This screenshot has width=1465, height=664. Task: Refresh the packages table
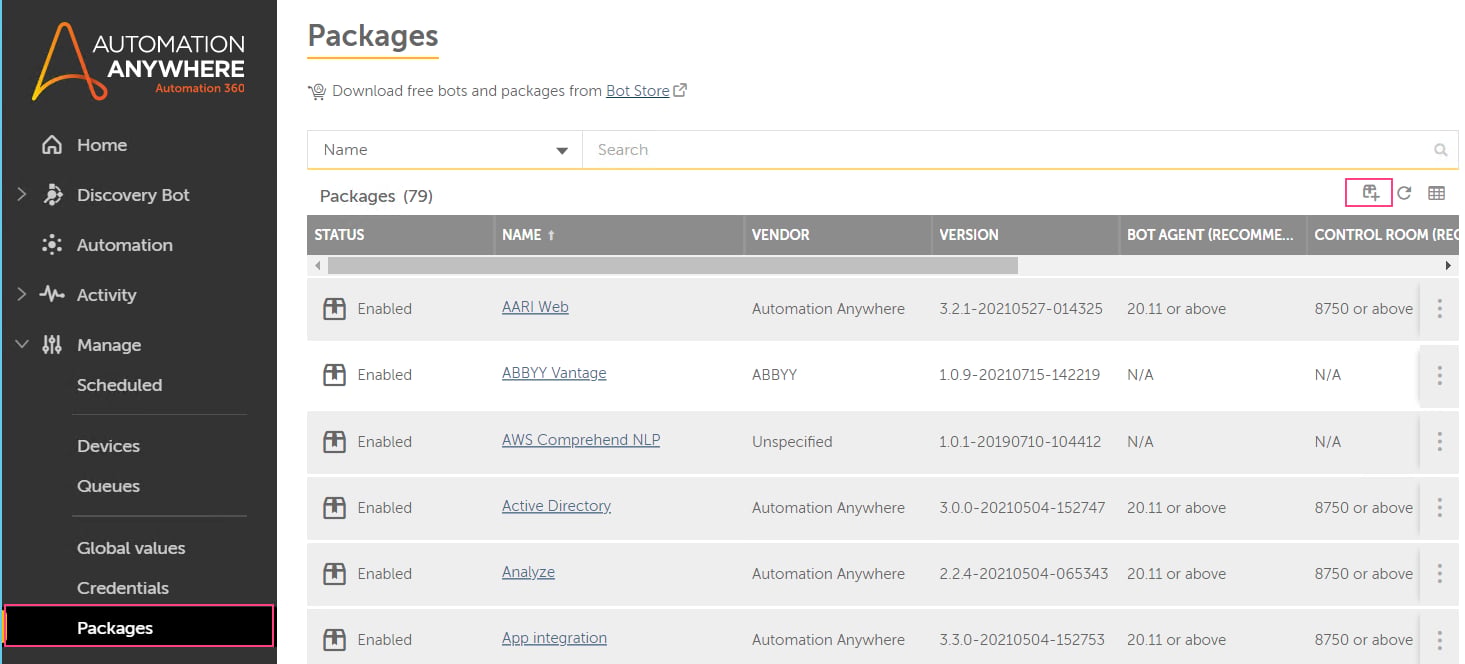(1404, 193)
